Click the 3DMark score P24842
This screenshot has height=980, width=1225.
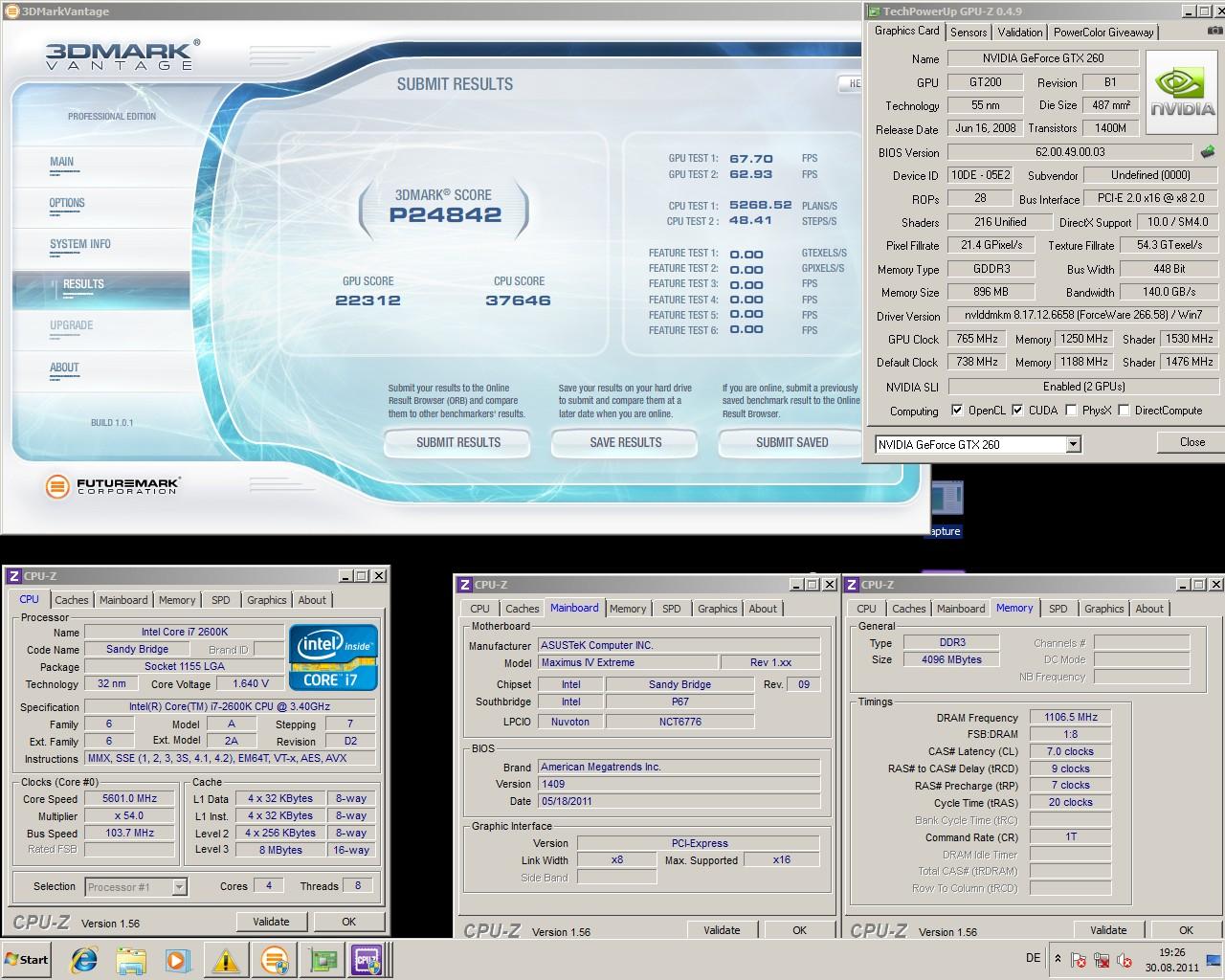pyautogui.click(x=445, y=215)
